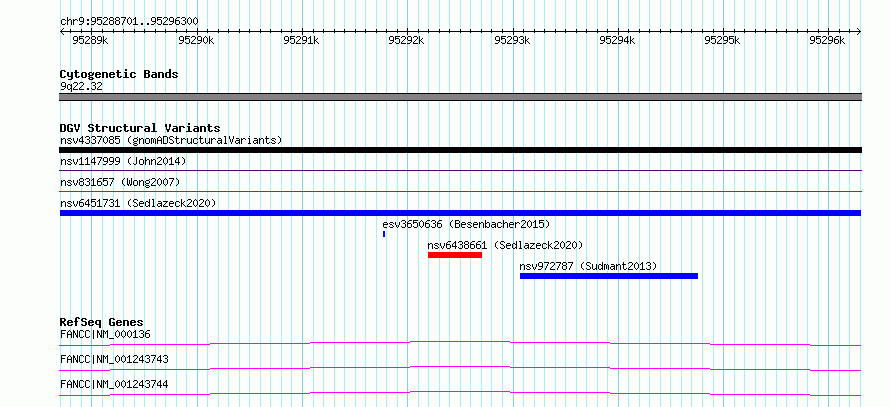The height and width of the screenshot is (407, 890).
Task: Open the nsv972787 (Sudmant2013) label
Action: [588, 266]
